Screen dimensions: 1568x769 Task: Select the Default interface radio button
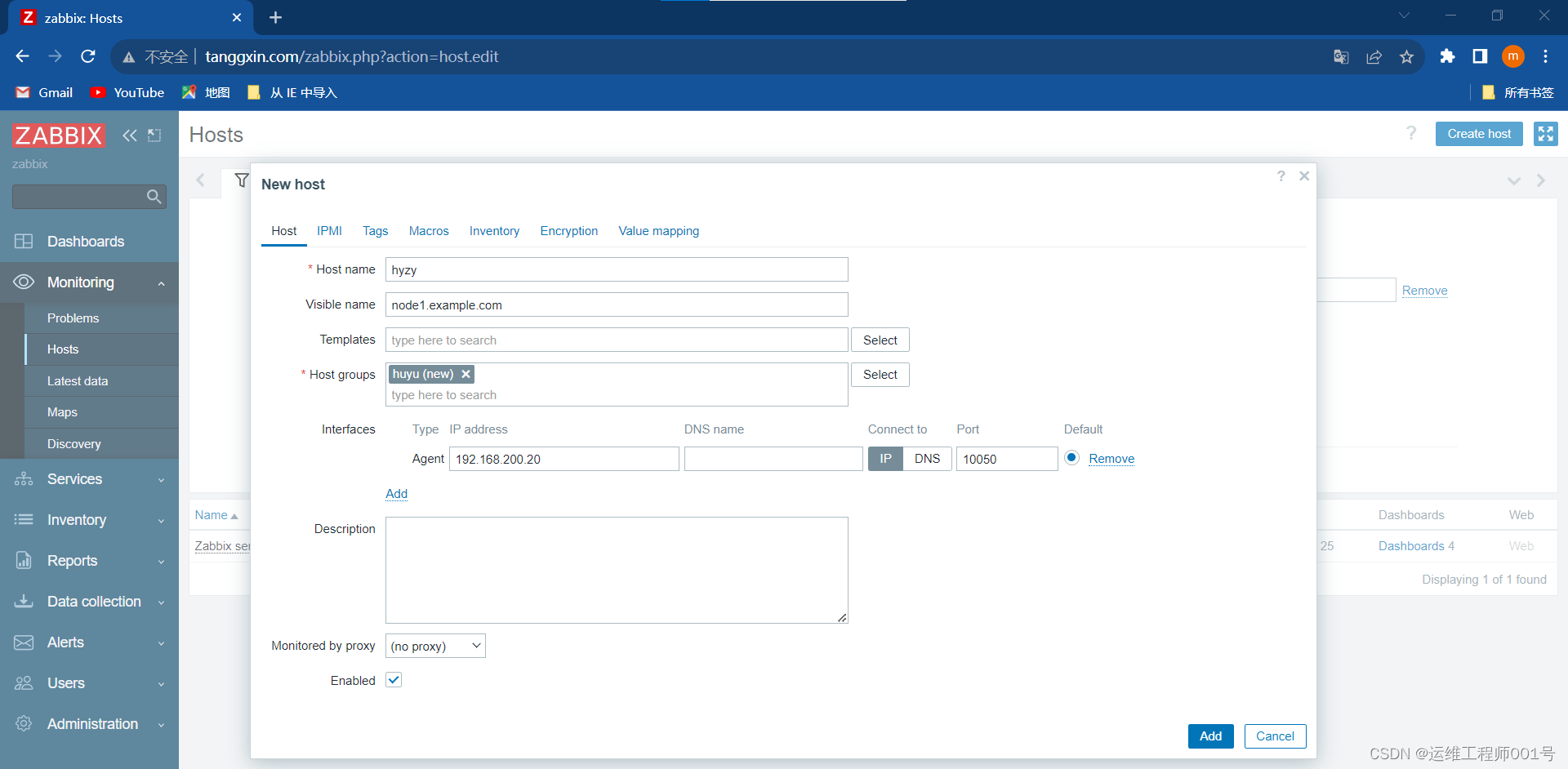(1071, 458)
